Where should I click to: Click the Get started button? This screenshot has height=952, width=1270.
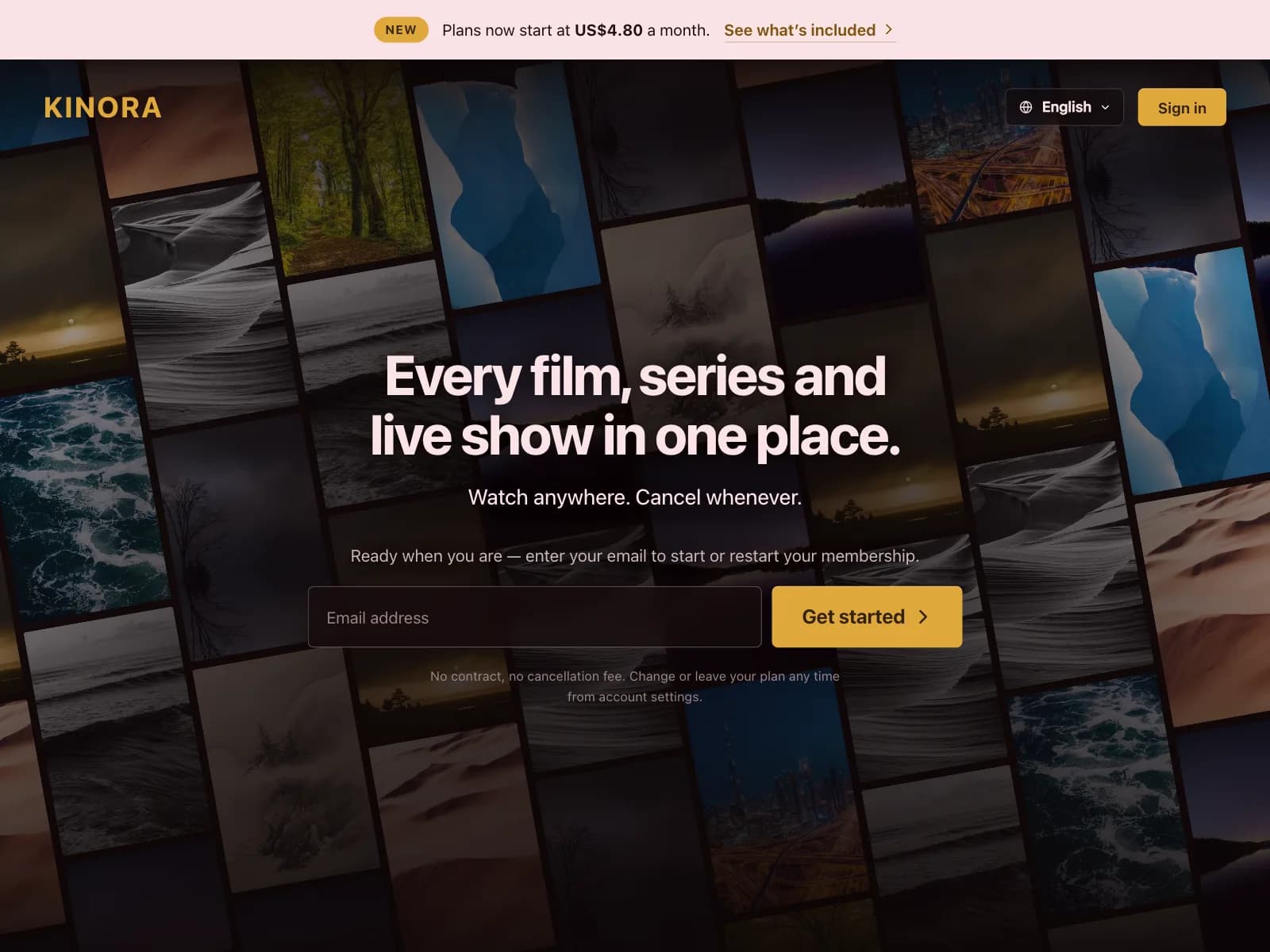tap(867, 617)
